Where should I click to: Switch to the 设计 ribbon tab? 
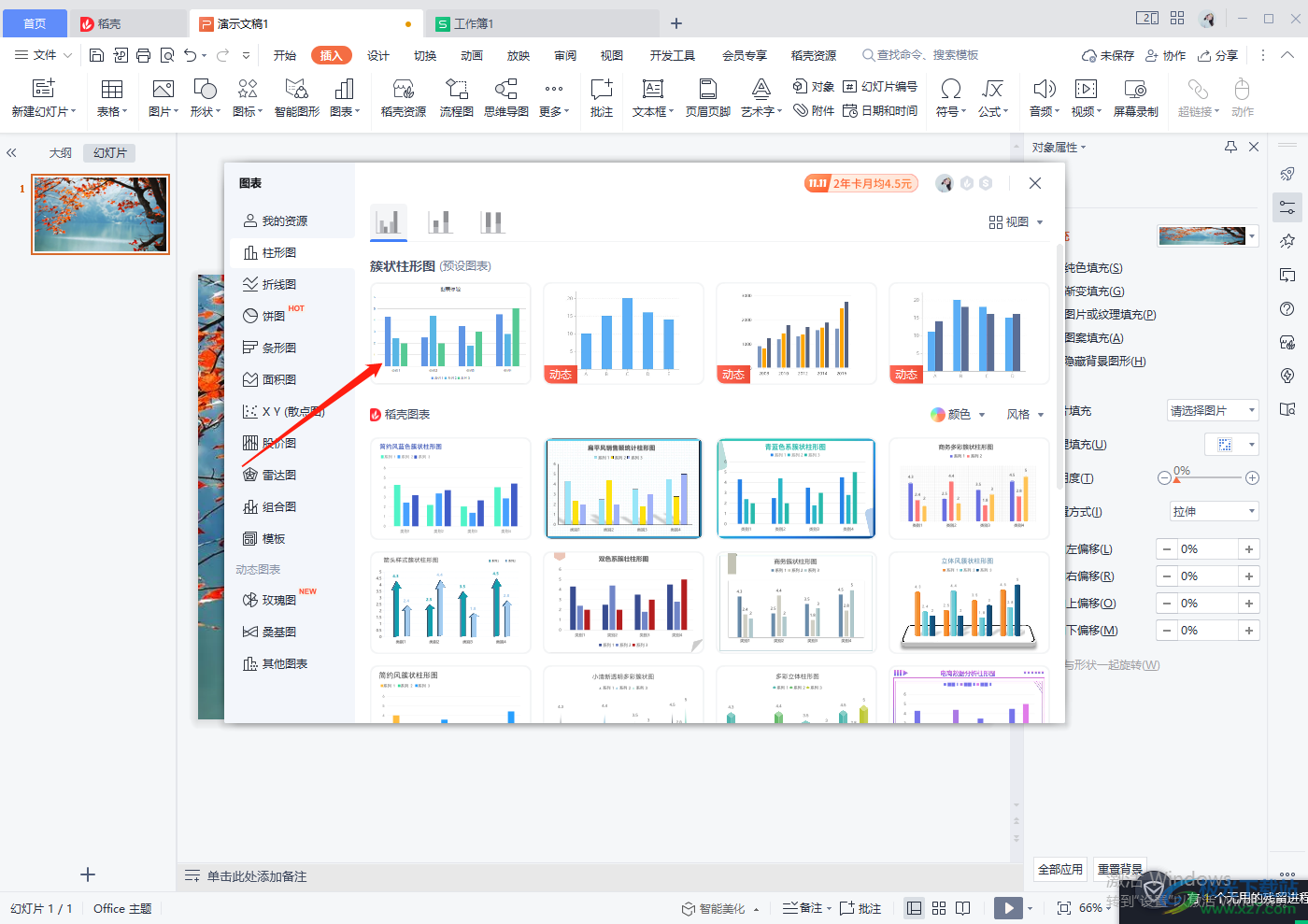click(378, 55)
